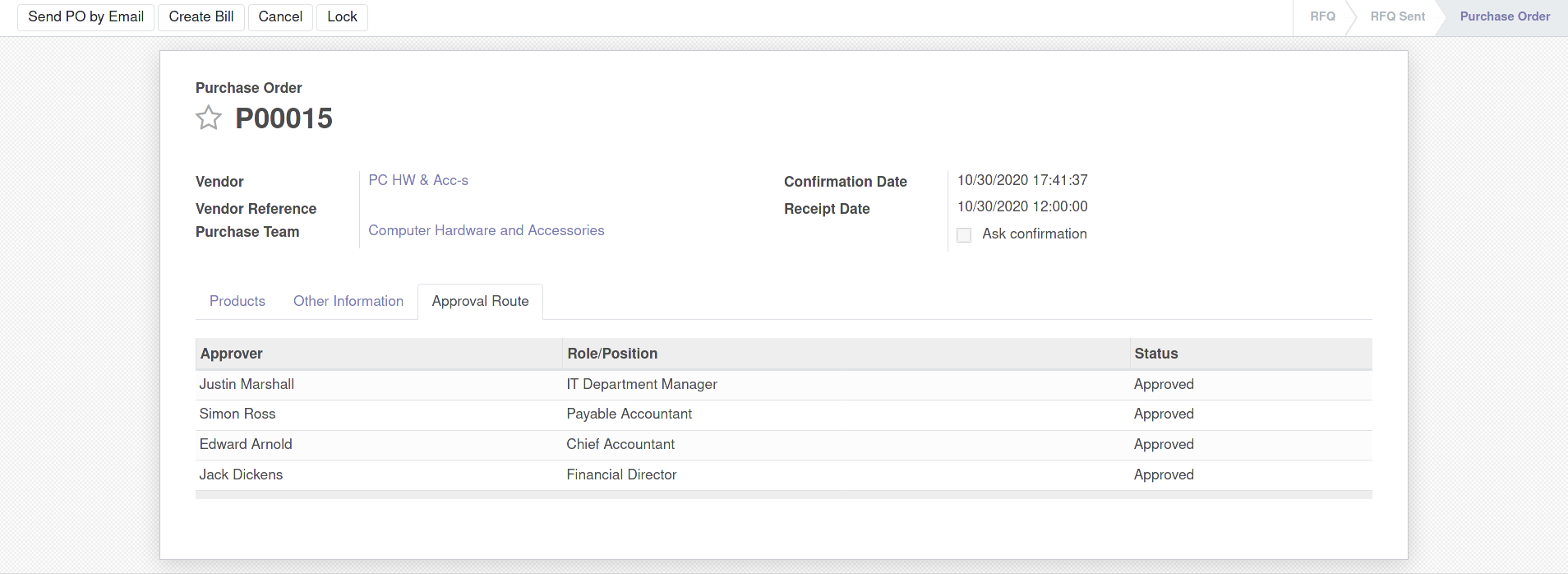Open Simon Ross approver row
Image resolution: width=1568 pixels, height=574 pixels.
(238, 414)
